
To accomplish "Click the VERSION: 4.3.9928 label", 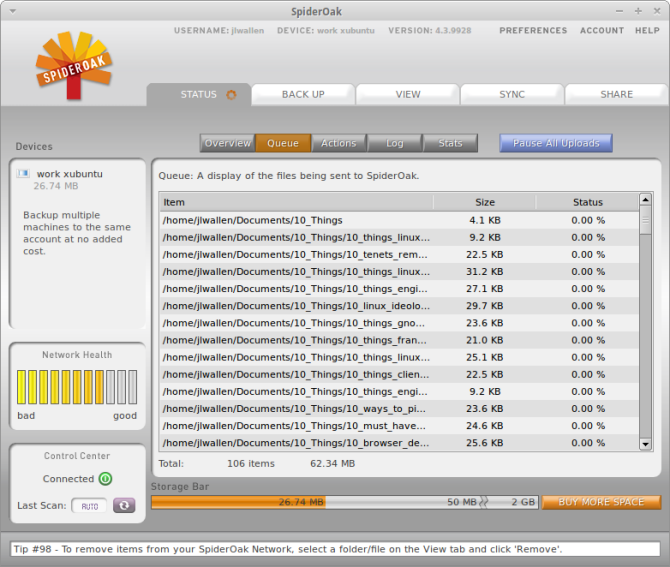I will 429,31.
